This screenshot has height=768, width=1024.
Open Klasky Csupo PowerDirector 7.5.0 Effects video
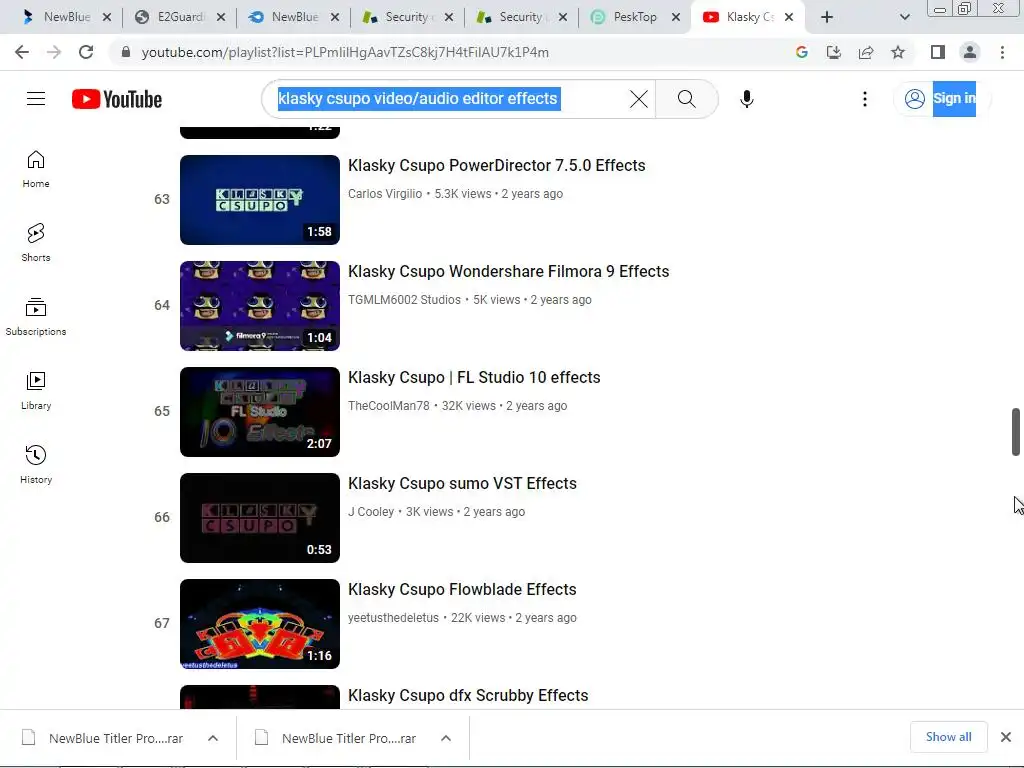point(496,165)
